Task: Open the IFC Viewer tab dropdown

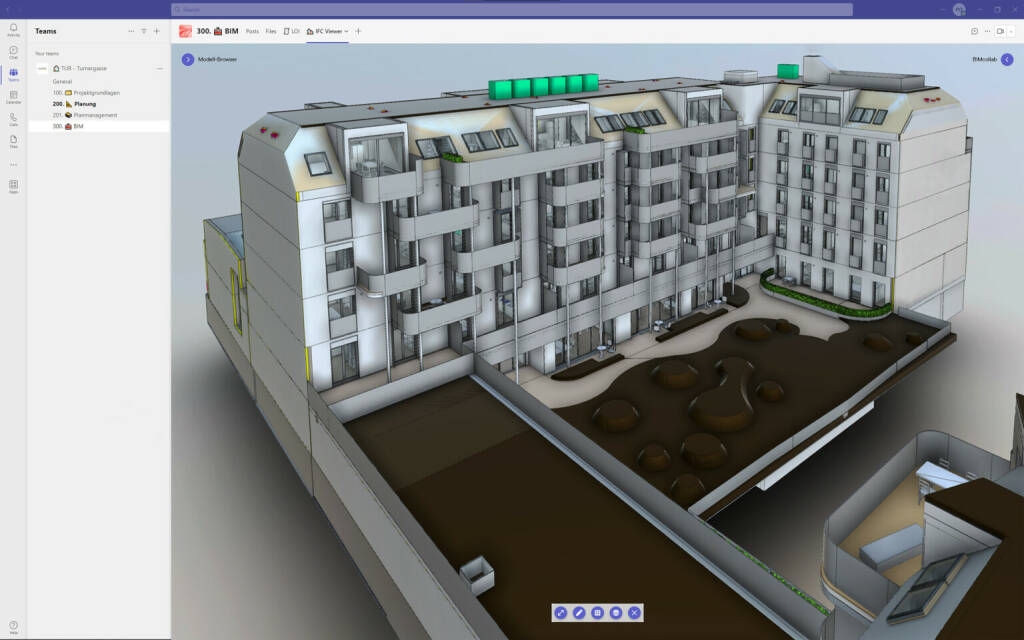Action: pyautogui.click(x=346, y=31)
